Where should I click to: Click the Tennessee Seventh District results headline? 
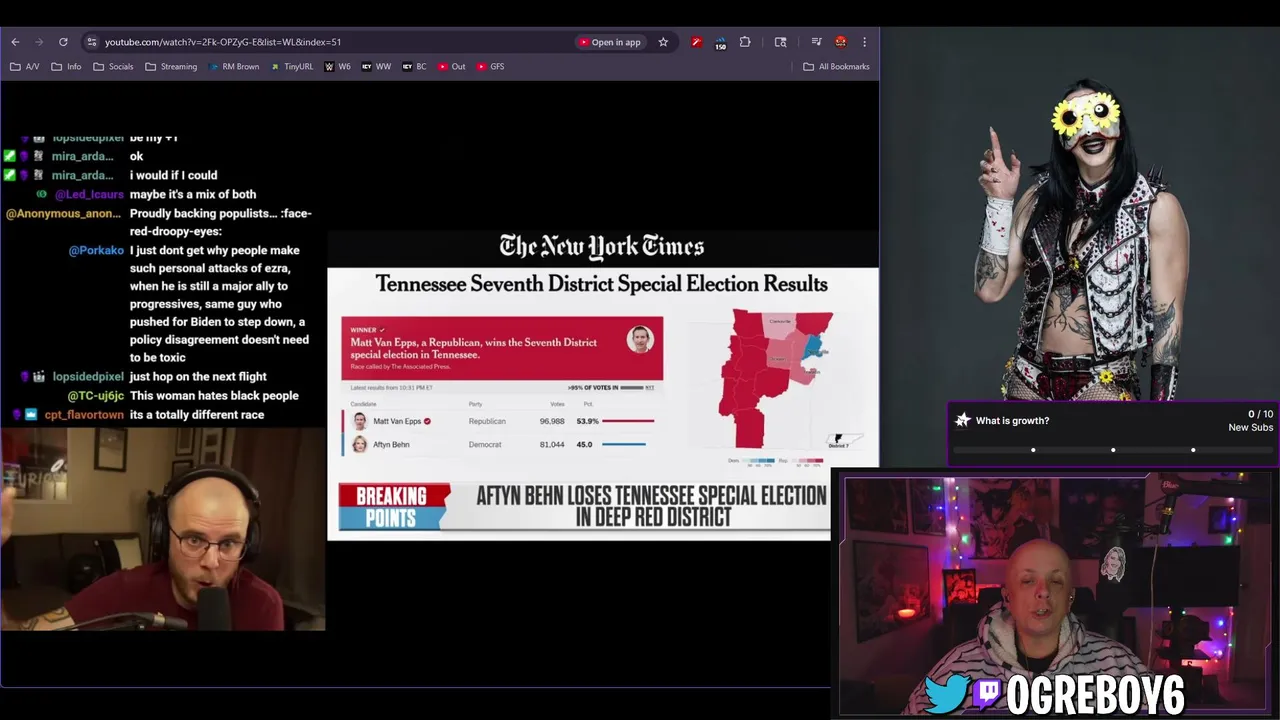click(x=602, y=284)
